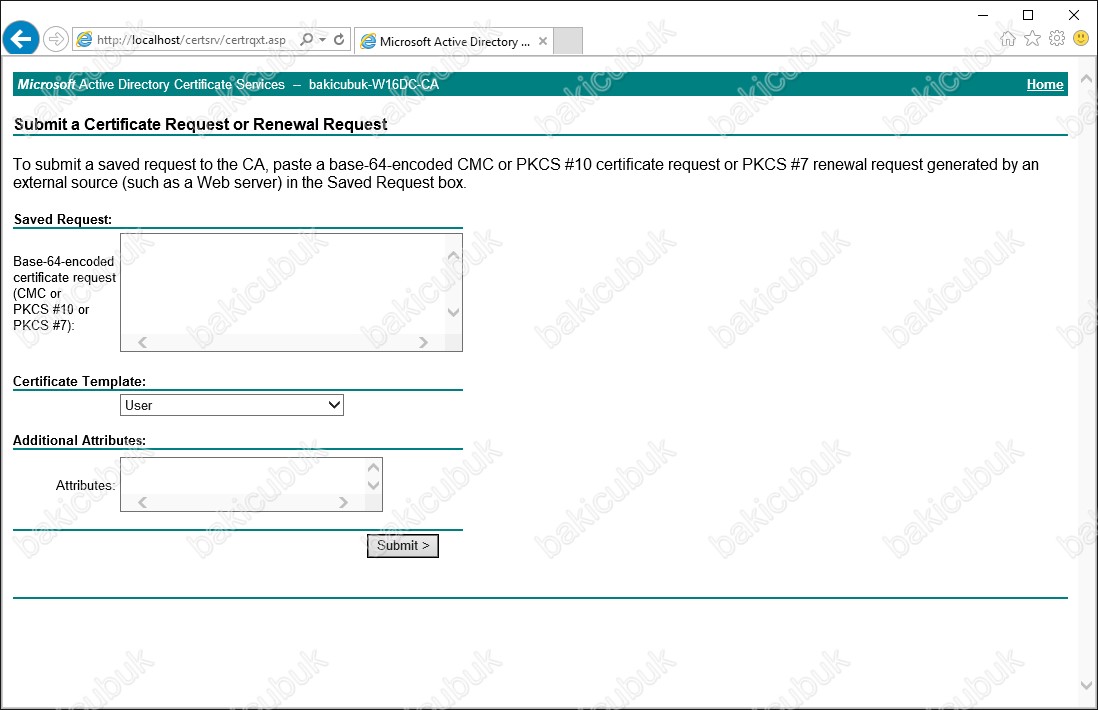The image size is (1098, 710).
Task: Close the browser window
Action: [1073, 15]
